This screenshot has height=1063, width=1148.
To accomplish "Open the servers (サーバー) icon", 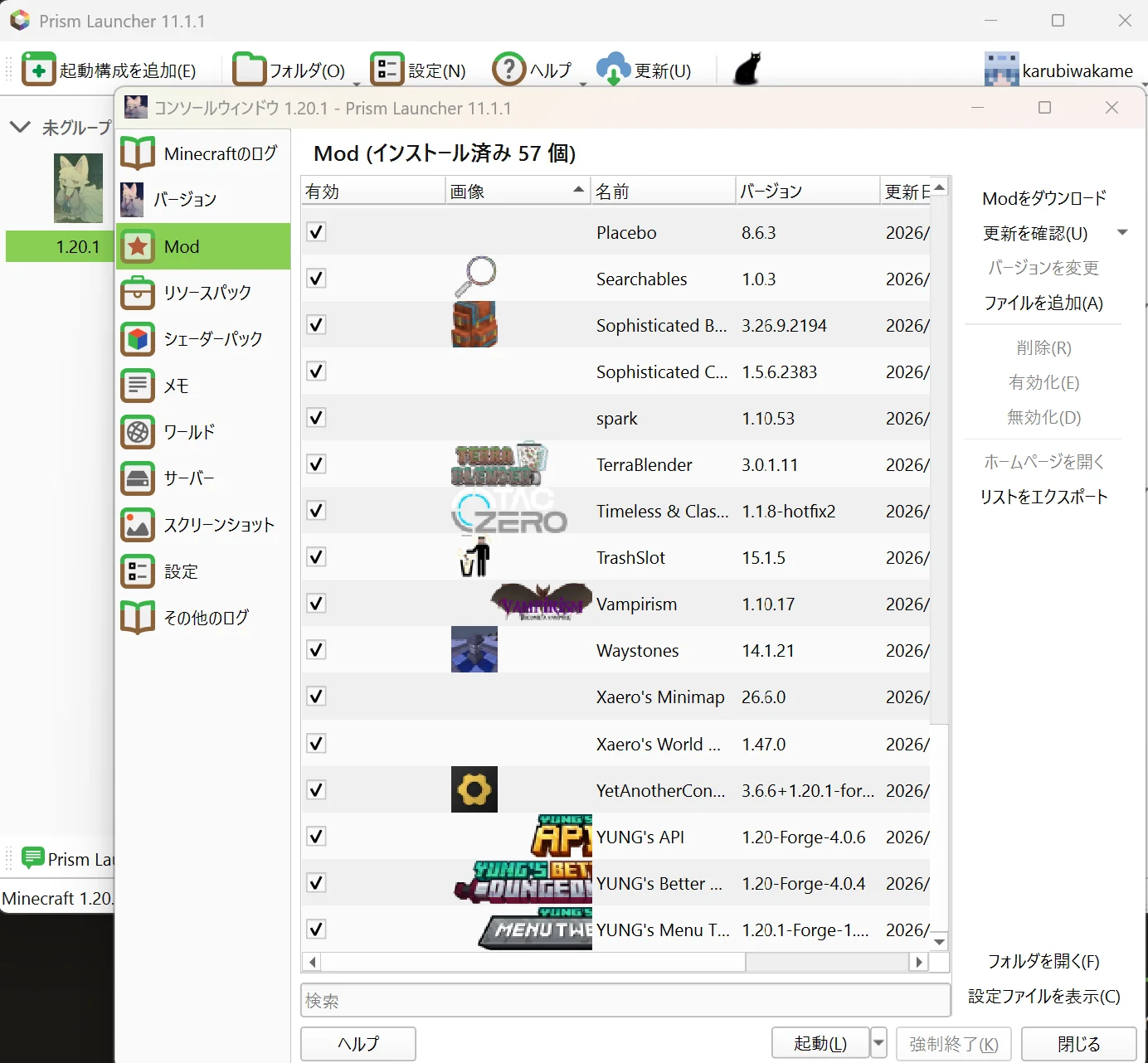I will click(x=138, y=478).
